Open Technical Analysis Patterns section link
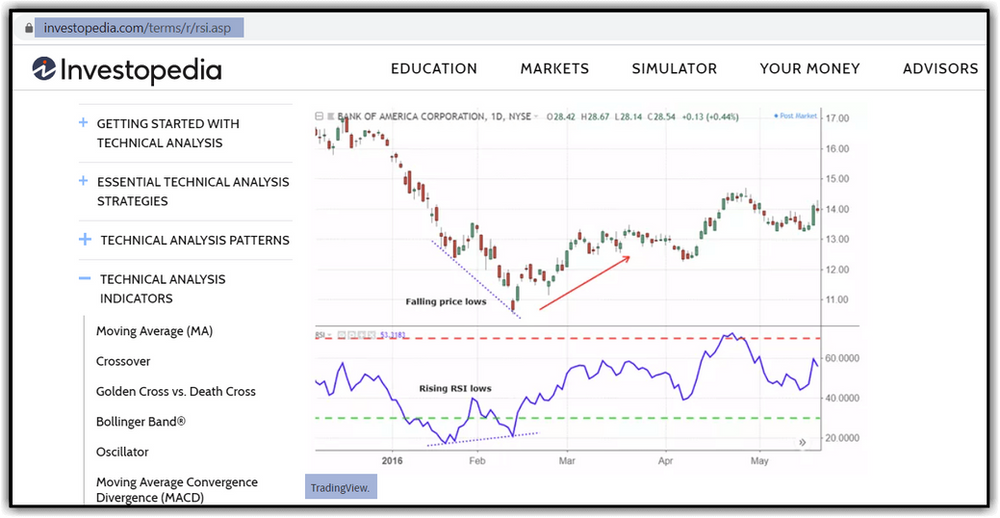This screenshot has height=518, width=1000. [x=195, y=240]
